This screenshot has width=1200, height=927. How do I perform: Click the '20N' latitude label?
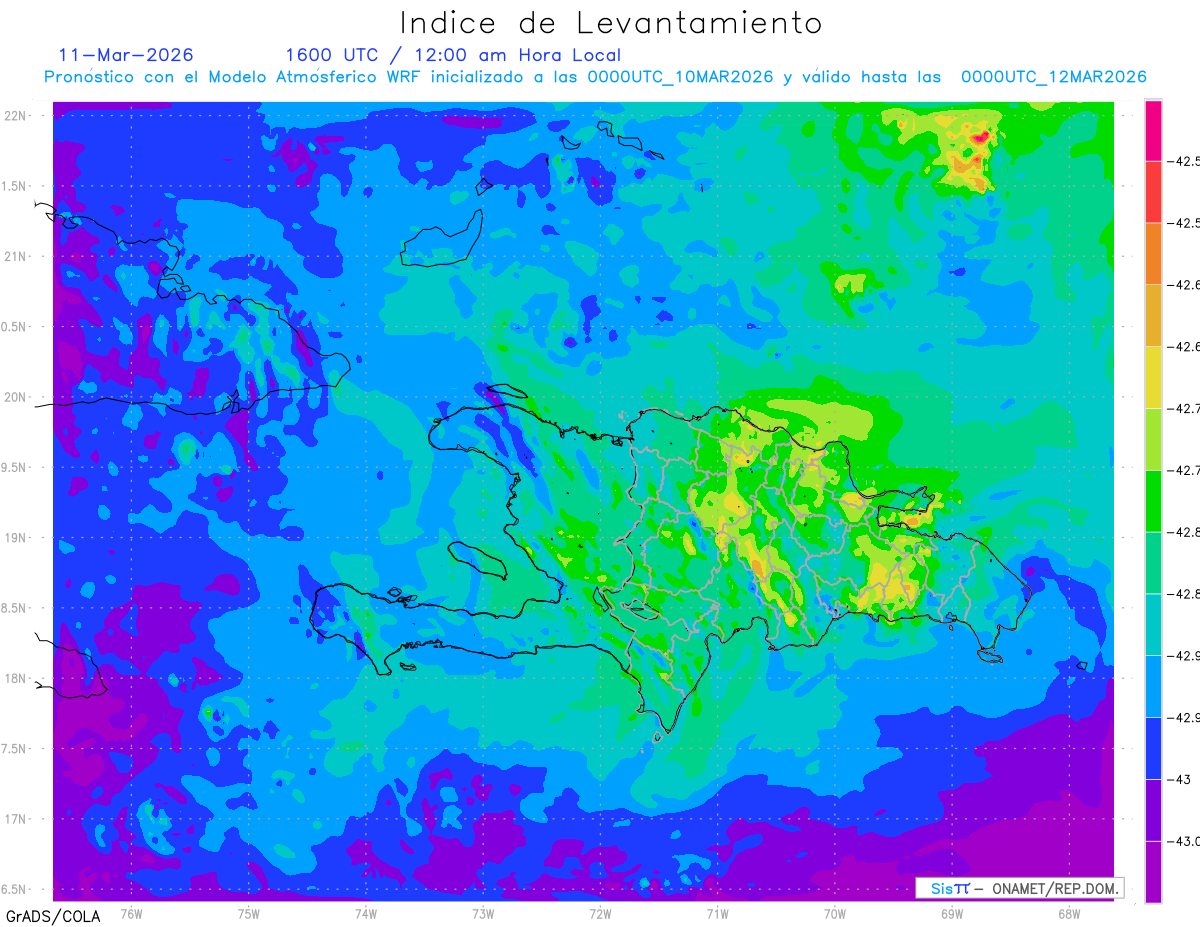(17, 397)
